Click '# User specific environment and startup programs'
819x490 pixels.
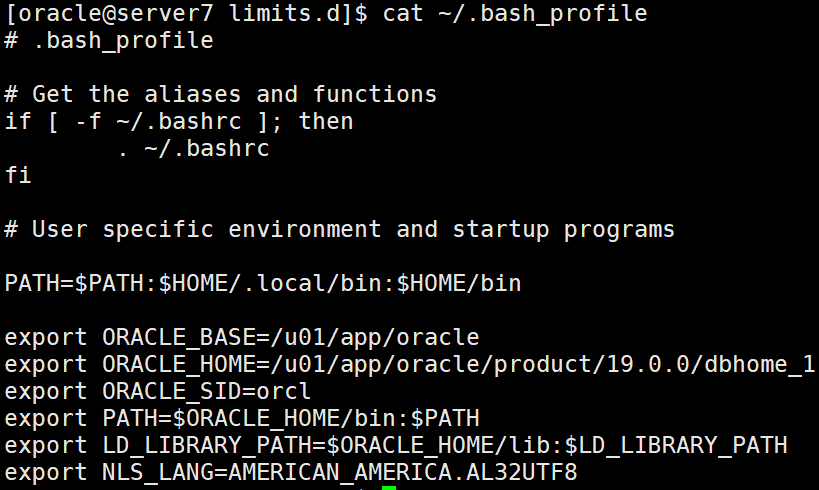[x=340, y=230]
